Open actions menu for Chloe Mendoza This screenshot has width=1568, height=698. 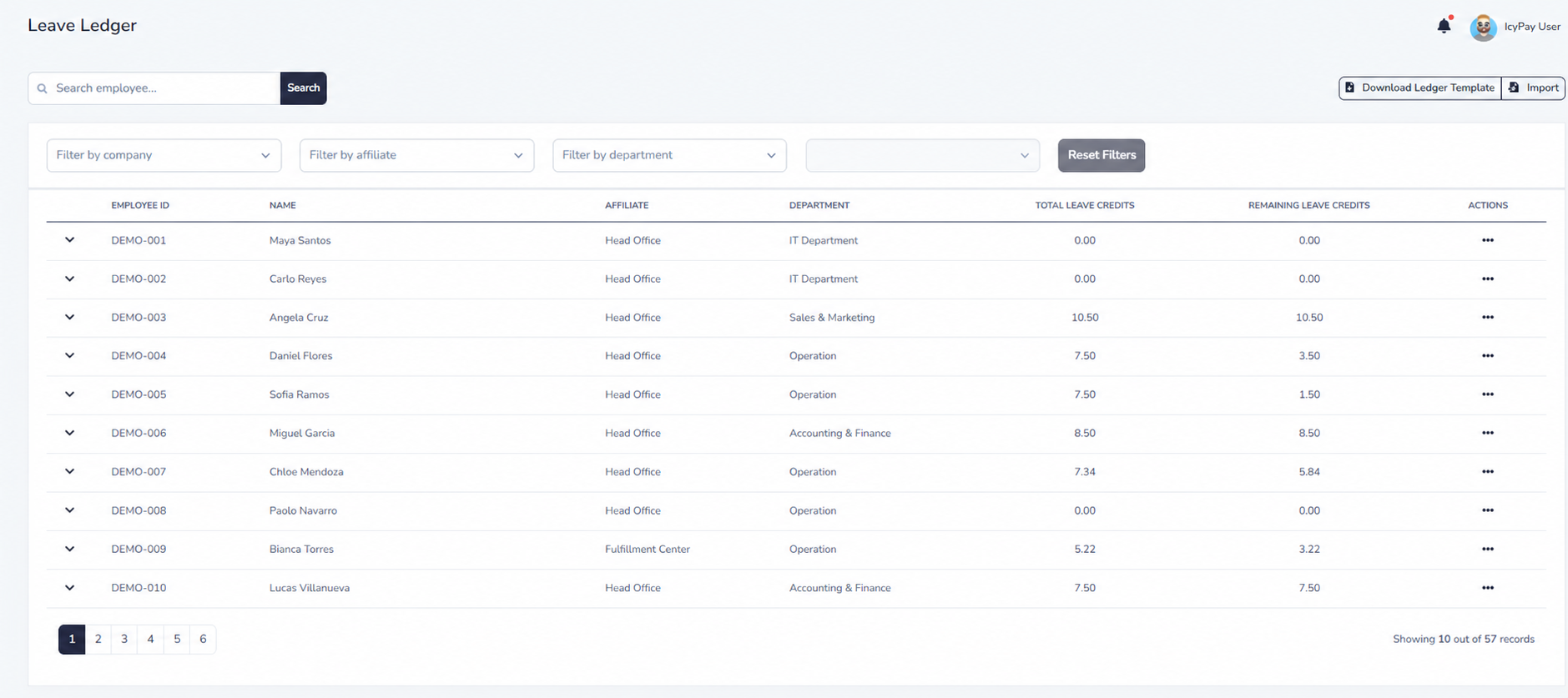pyautogui.click(x=1487, y=471)
